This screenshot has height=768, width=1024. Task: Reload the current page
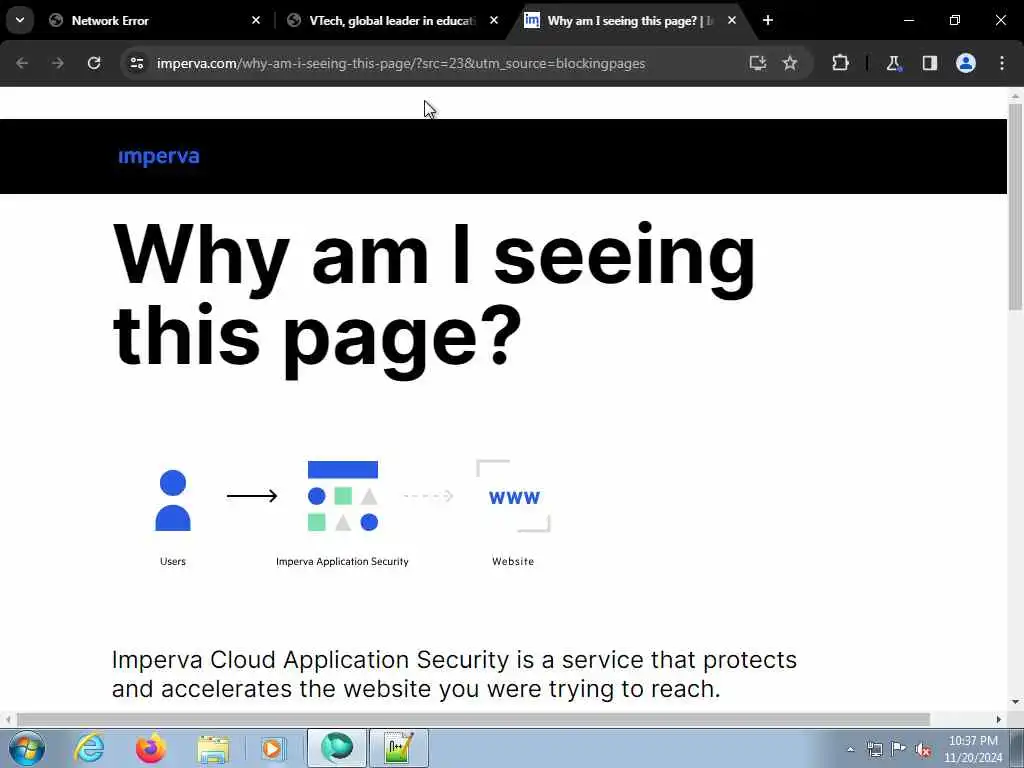pyautogui.click(x=94, y=63)
